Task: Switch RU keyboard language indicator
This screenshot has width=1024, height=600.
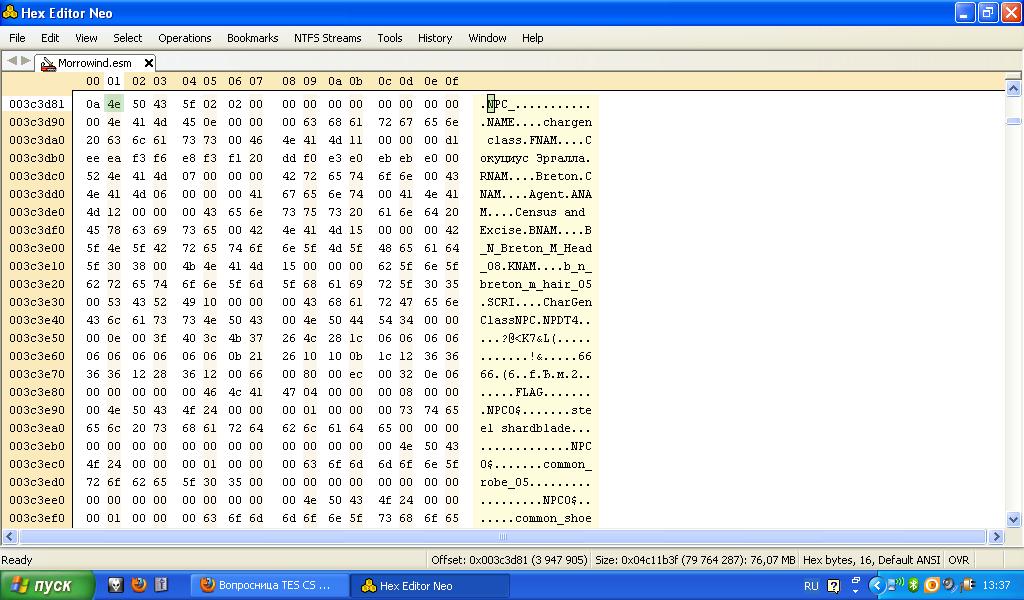Action: point(811,585)
